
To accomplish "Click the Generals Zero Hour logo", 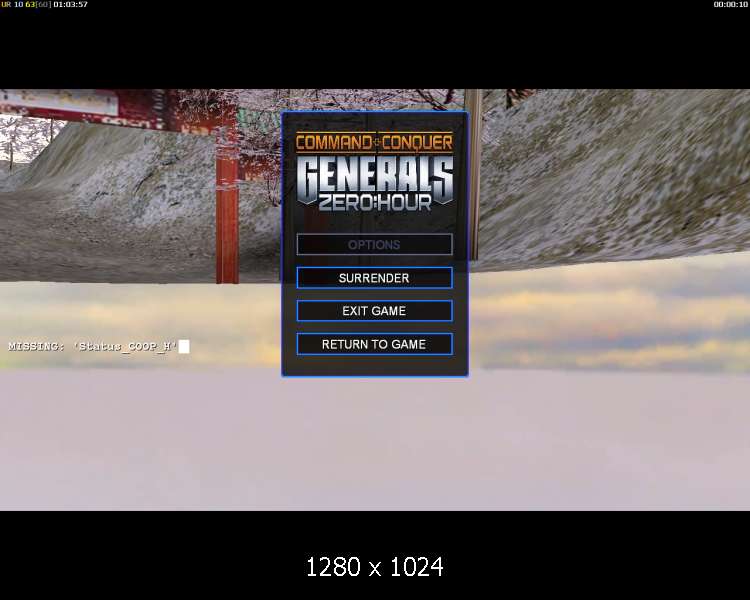I will tap(374, 172).
